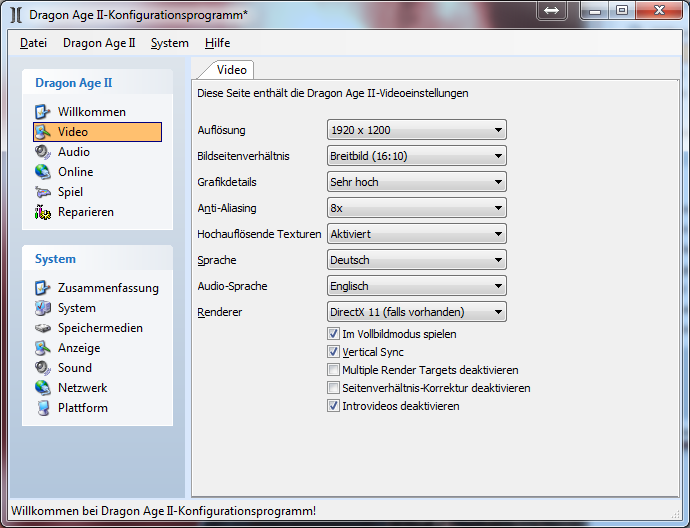Click the Zusammenfassung icon
Screen dimensions: 690x528
click(43, 288)
